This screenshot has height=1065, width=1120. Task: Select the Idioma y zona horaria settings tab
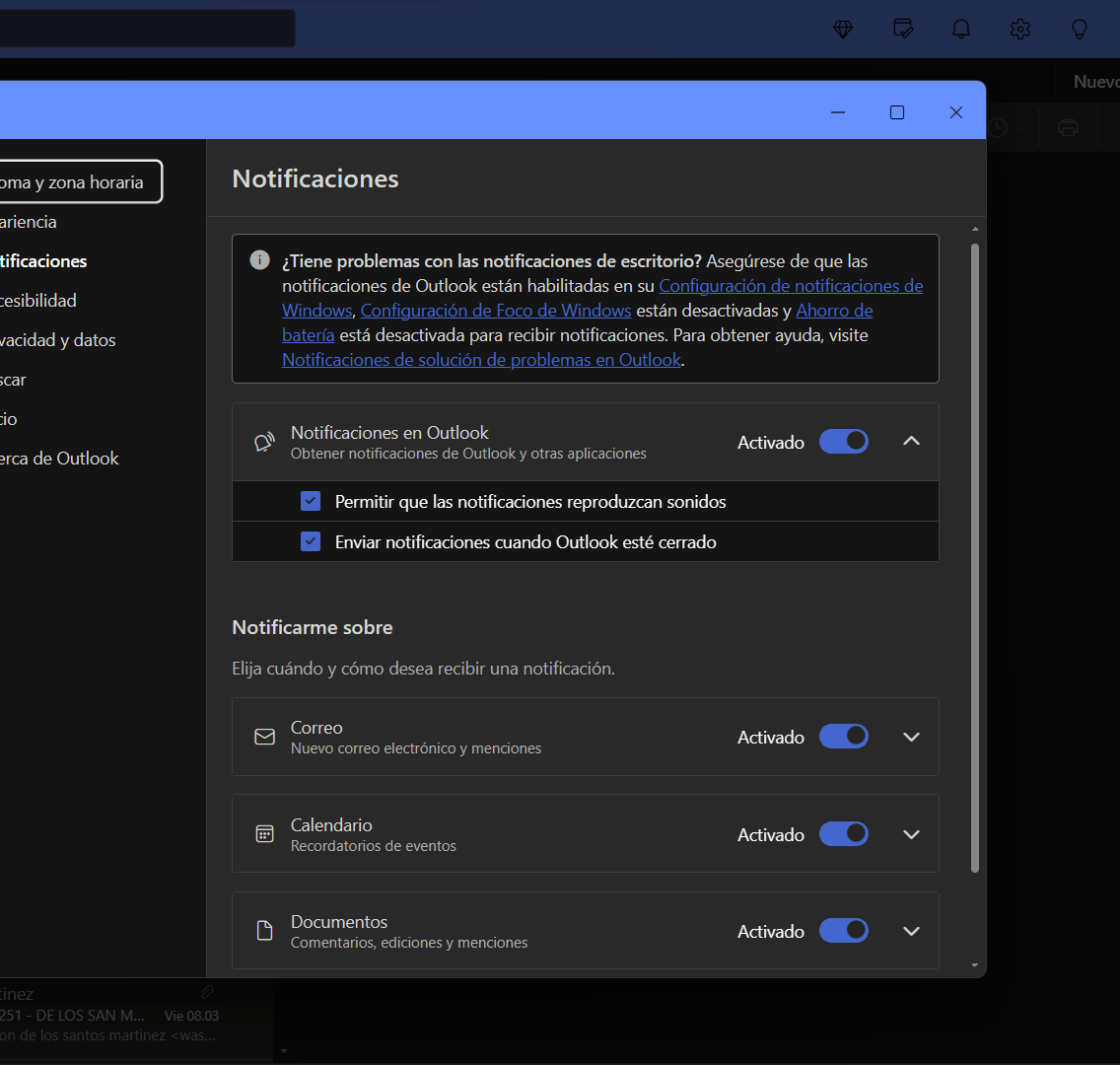tap(80, 182)
